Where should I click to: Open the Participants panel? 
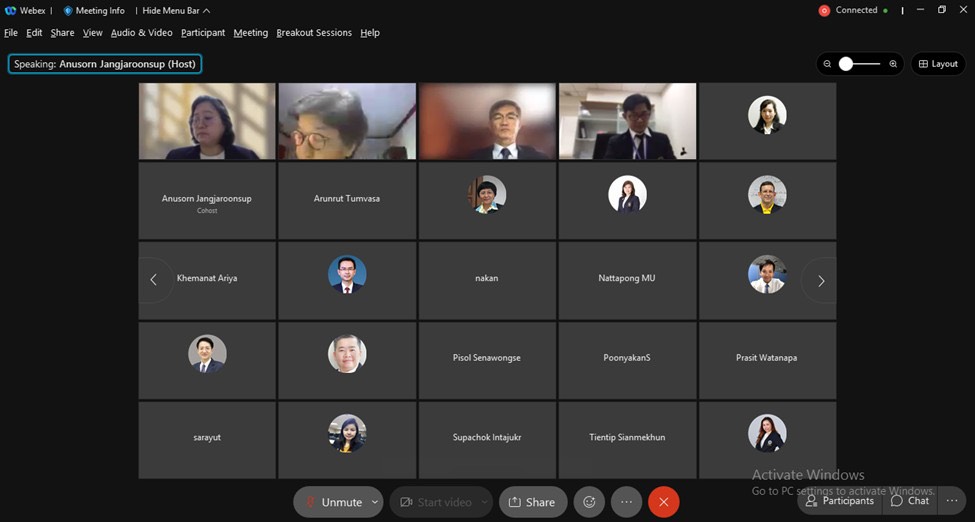tap(839, 501)
